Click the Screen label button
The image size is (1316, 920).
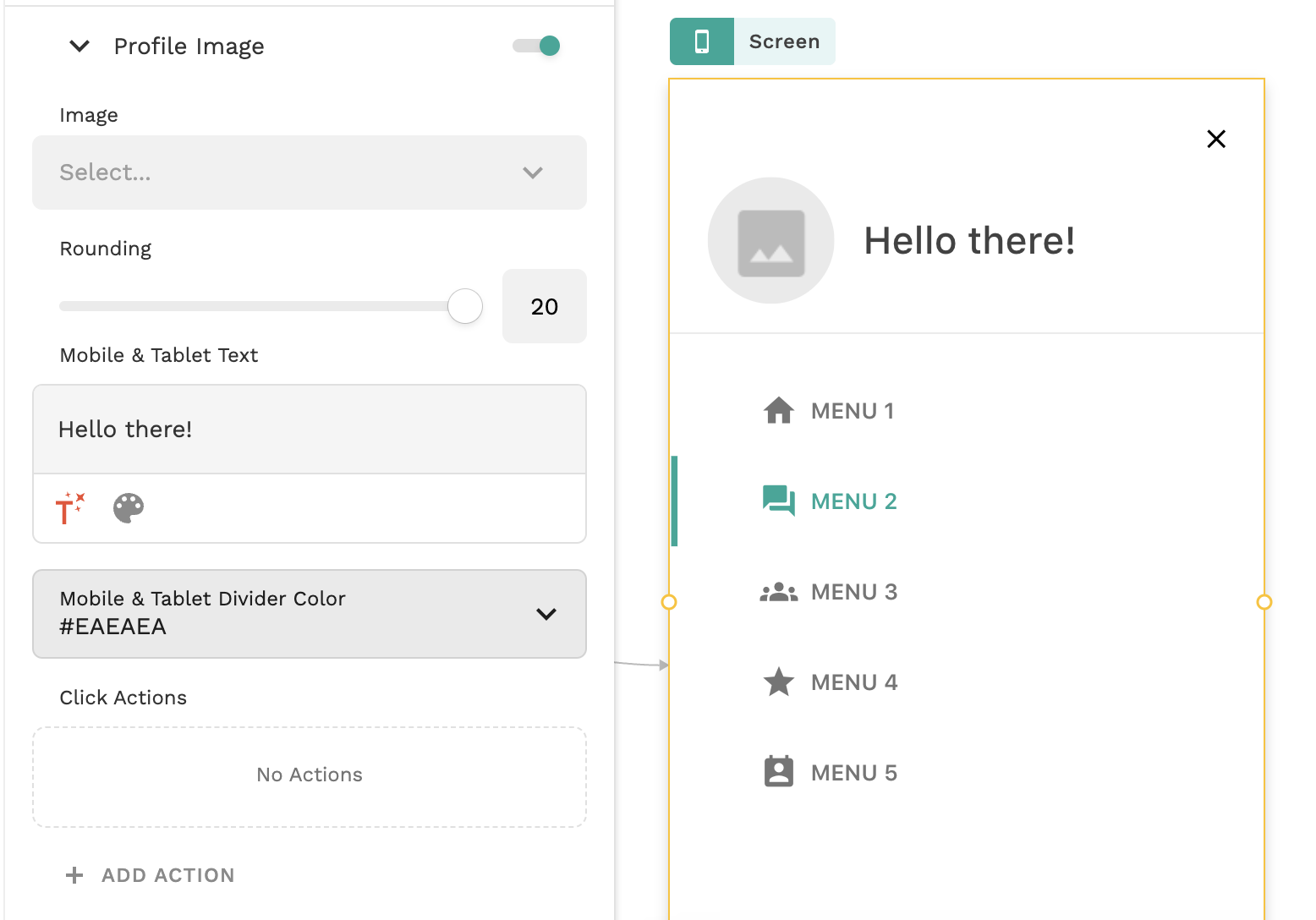784,41
